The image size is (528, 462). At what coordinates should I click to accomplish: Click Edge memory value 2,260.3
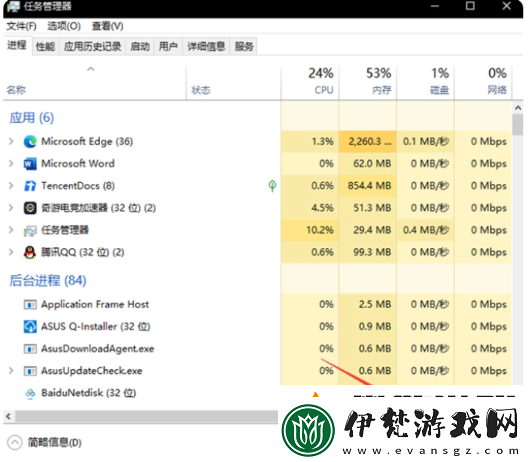pyautogui.click(x=368, y=141)
